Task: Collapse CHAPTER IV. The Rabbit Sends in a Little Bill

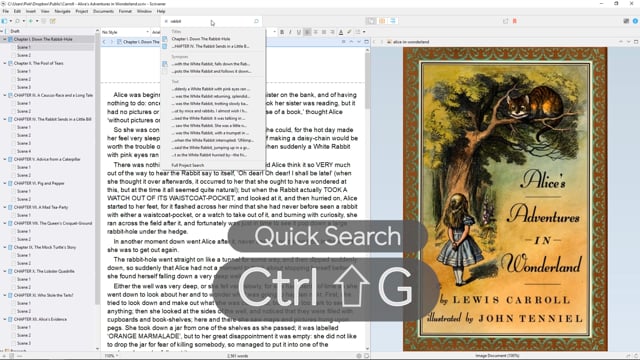Action: pos(5,119)
